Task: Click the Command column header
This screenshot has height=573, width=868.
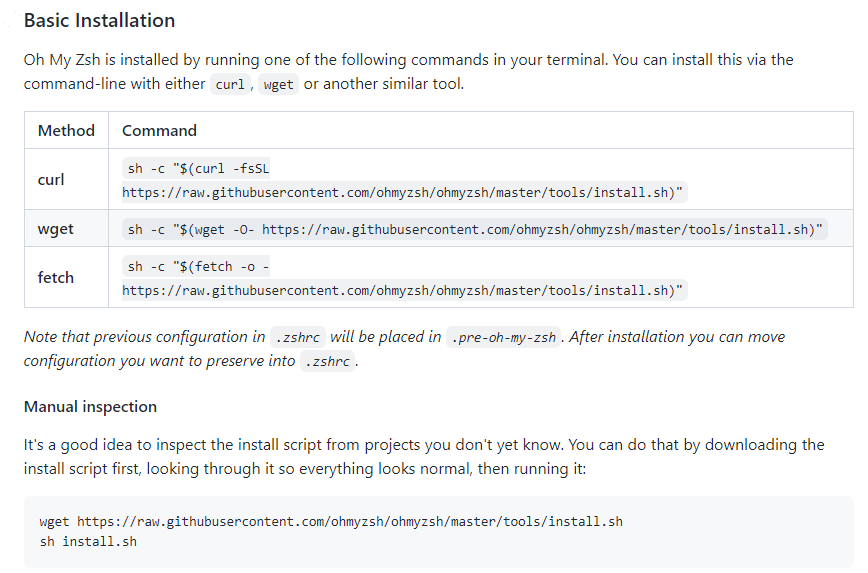Action: tap(159, 130)
